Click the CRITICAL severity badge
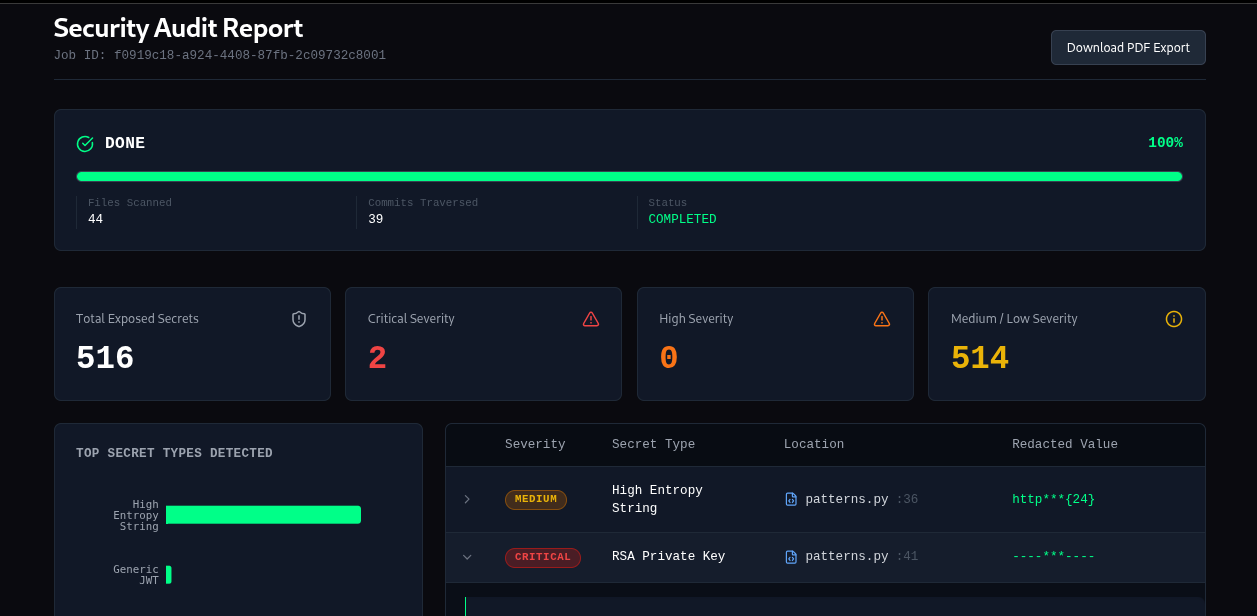The width and height of the screenshot is (1257, 616). (x=543, y=557)
